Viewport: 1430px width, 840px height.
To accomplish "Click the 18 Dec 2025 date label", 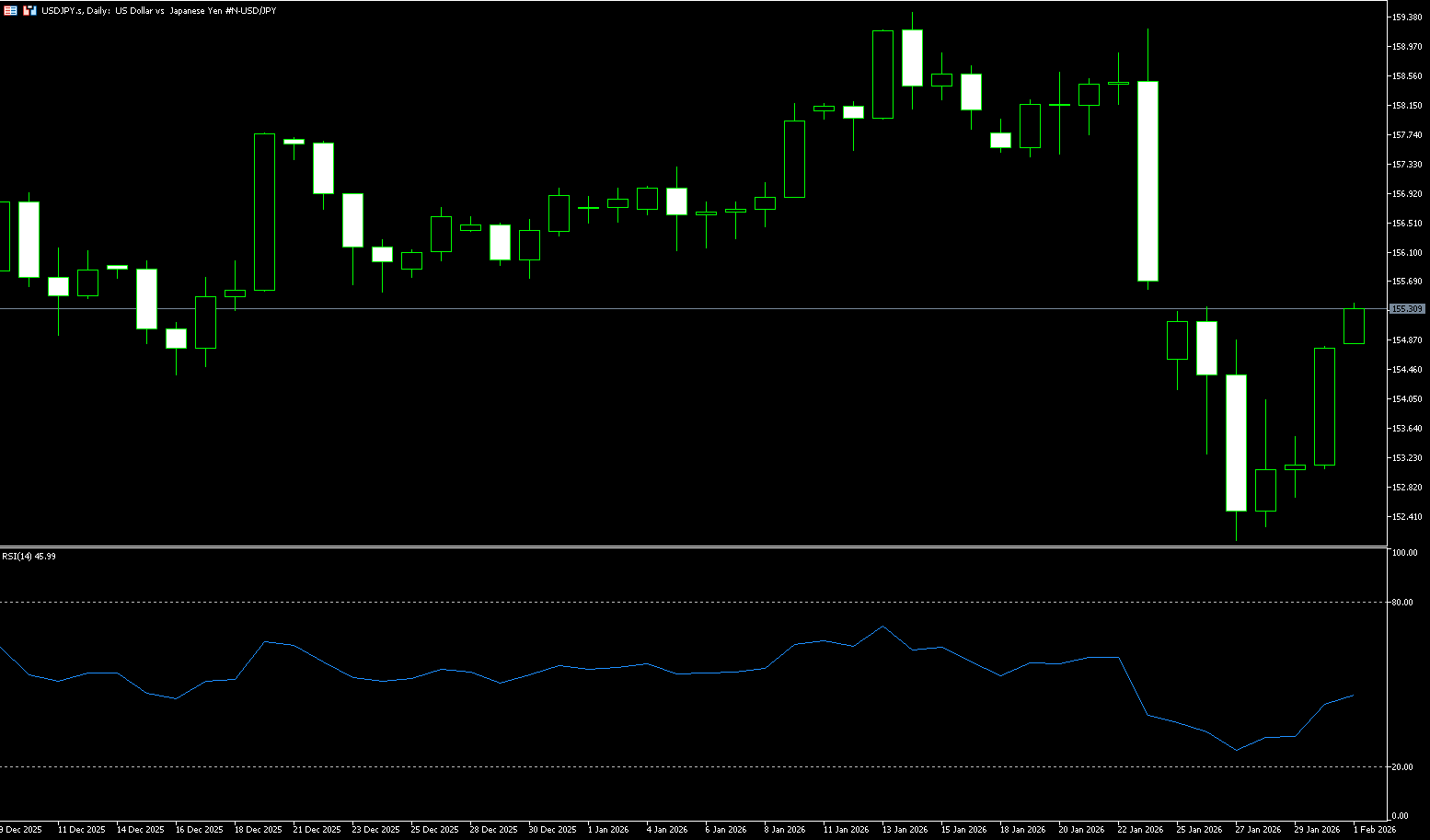I will click(258, 830).
